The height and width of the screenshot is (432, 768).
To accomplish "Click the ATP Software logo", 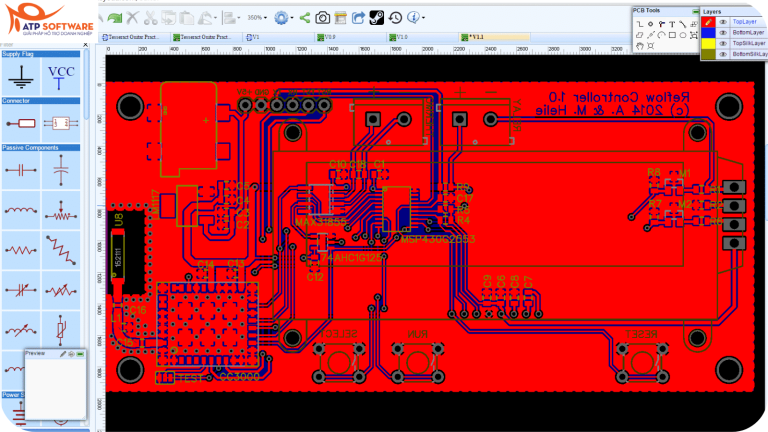I will [x=49, y=21].
